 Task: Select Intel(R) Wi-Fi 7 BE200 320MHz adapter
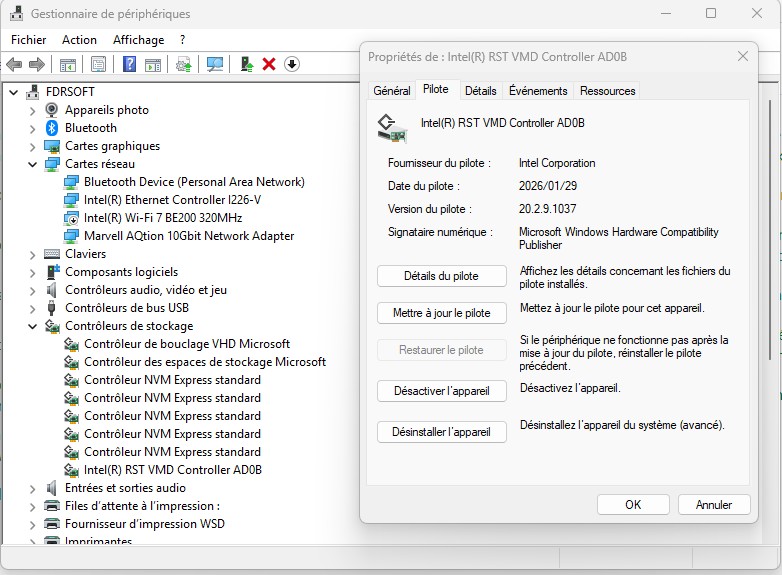163,218
